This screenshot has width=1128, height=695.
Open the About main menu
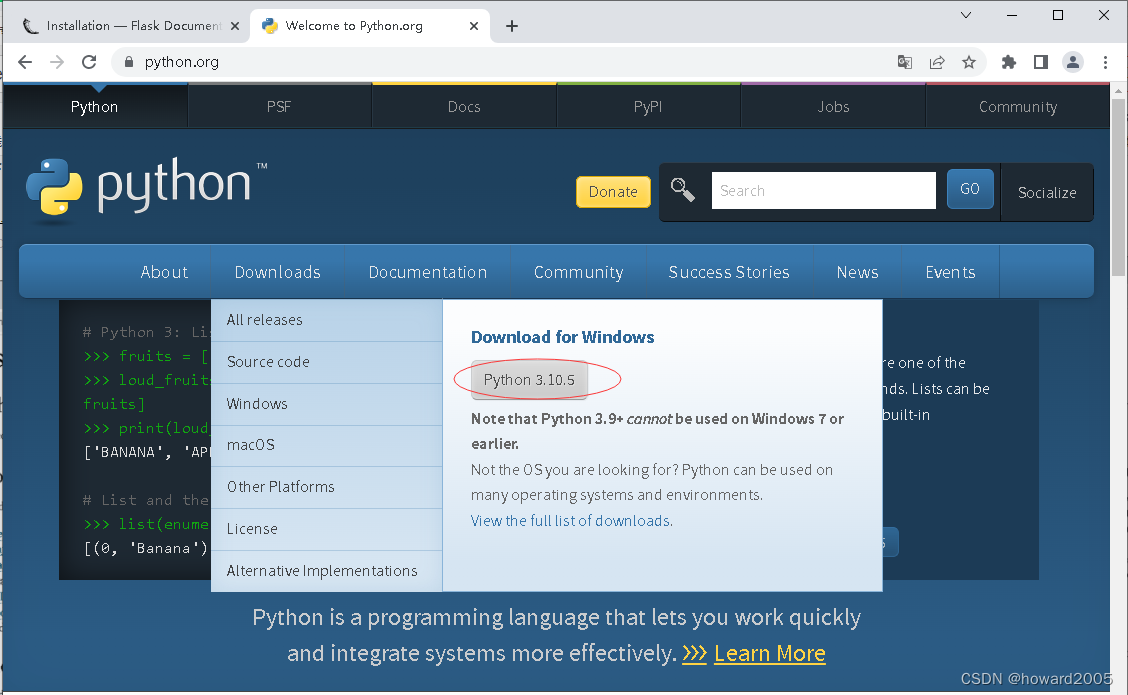(x=164, y=272)
